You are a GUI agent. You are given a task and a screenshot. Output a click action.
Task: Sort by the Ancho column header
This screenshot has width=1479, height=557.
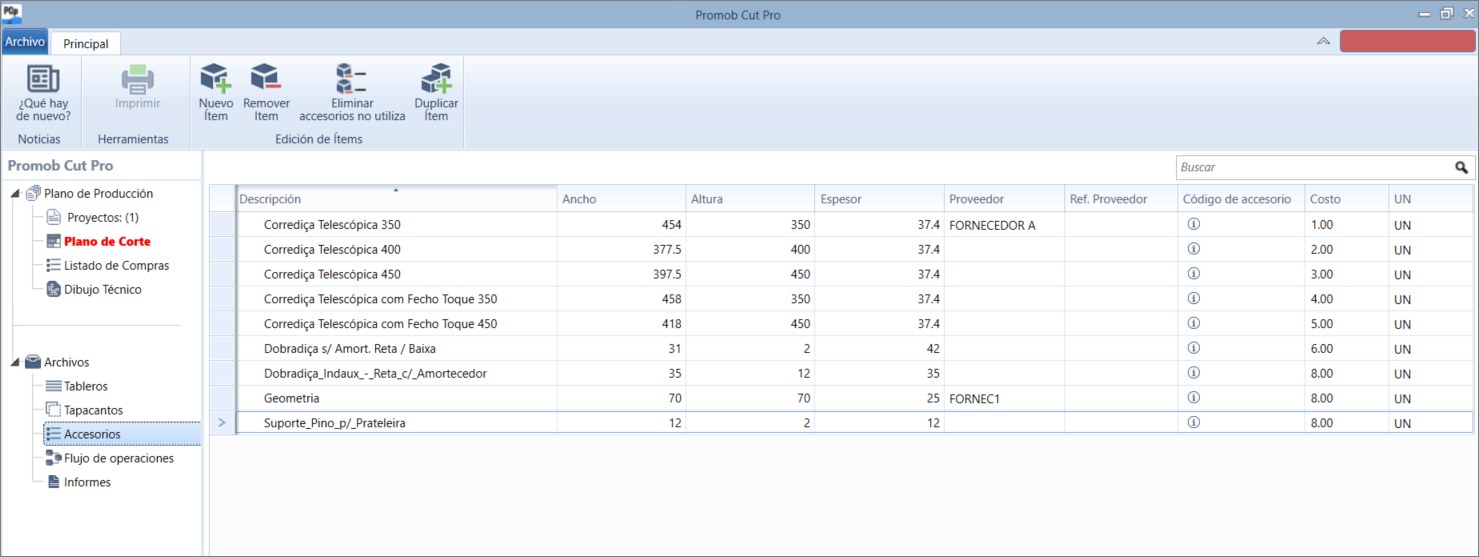[x=622, y=199]
